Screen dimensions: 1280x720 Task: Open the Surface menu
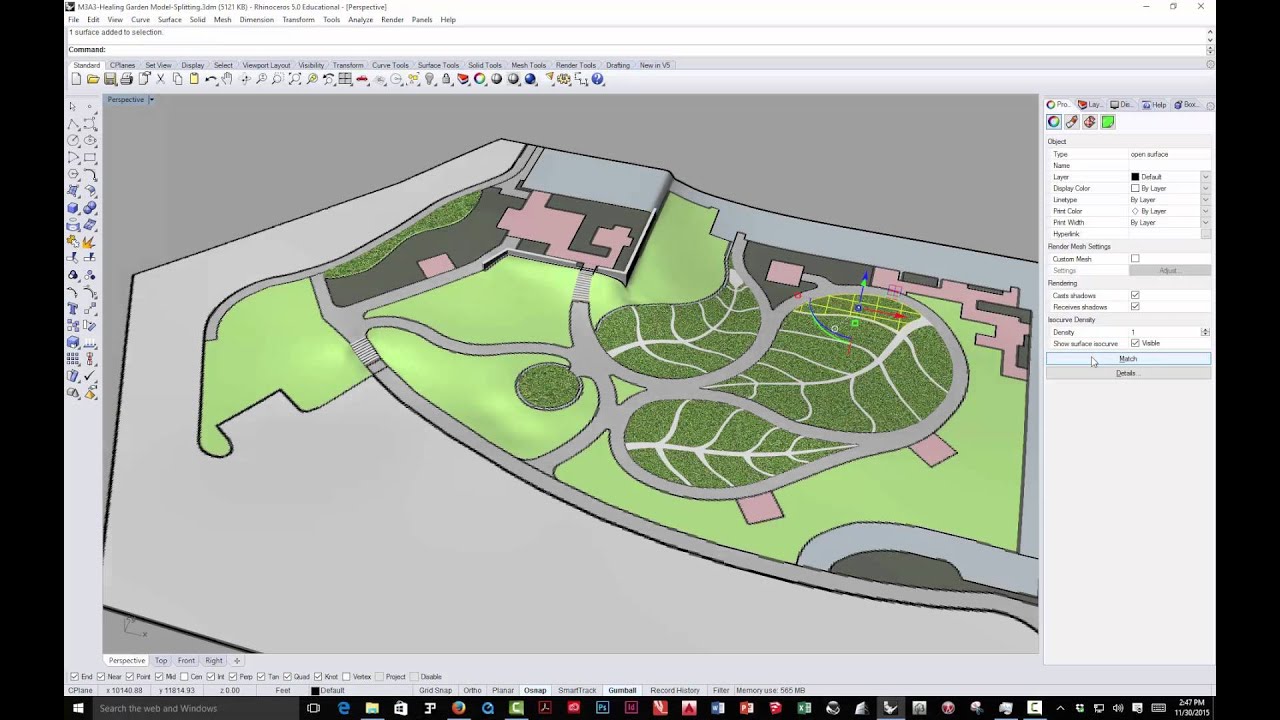pos(169,20)
